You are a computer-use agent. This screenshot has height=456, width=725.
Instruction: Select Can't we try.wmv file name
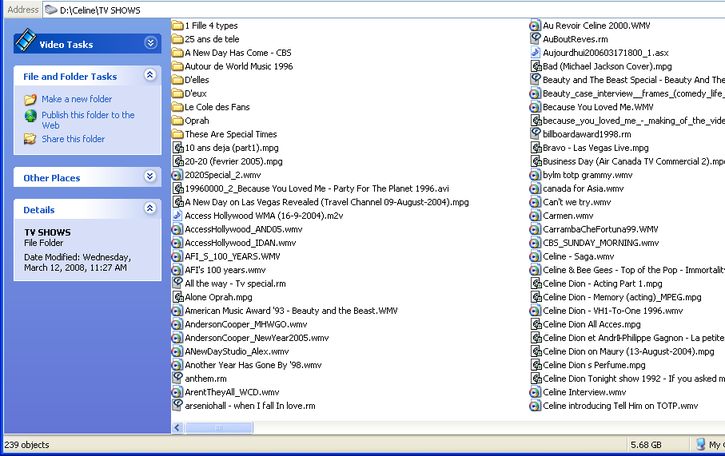click(x=577, y=202)
